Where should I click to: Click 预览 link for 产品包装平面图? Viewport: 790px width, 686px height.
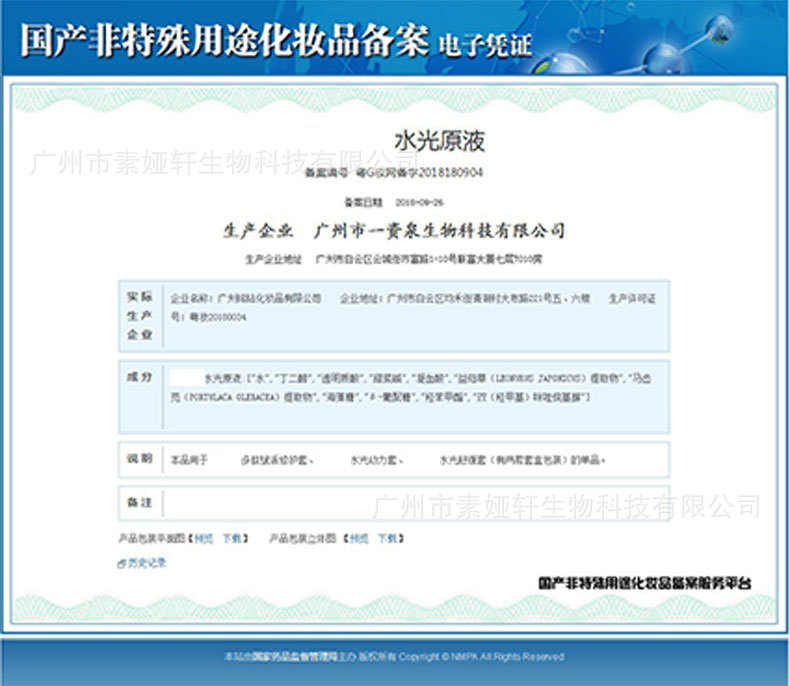click(x=204, y=538)
